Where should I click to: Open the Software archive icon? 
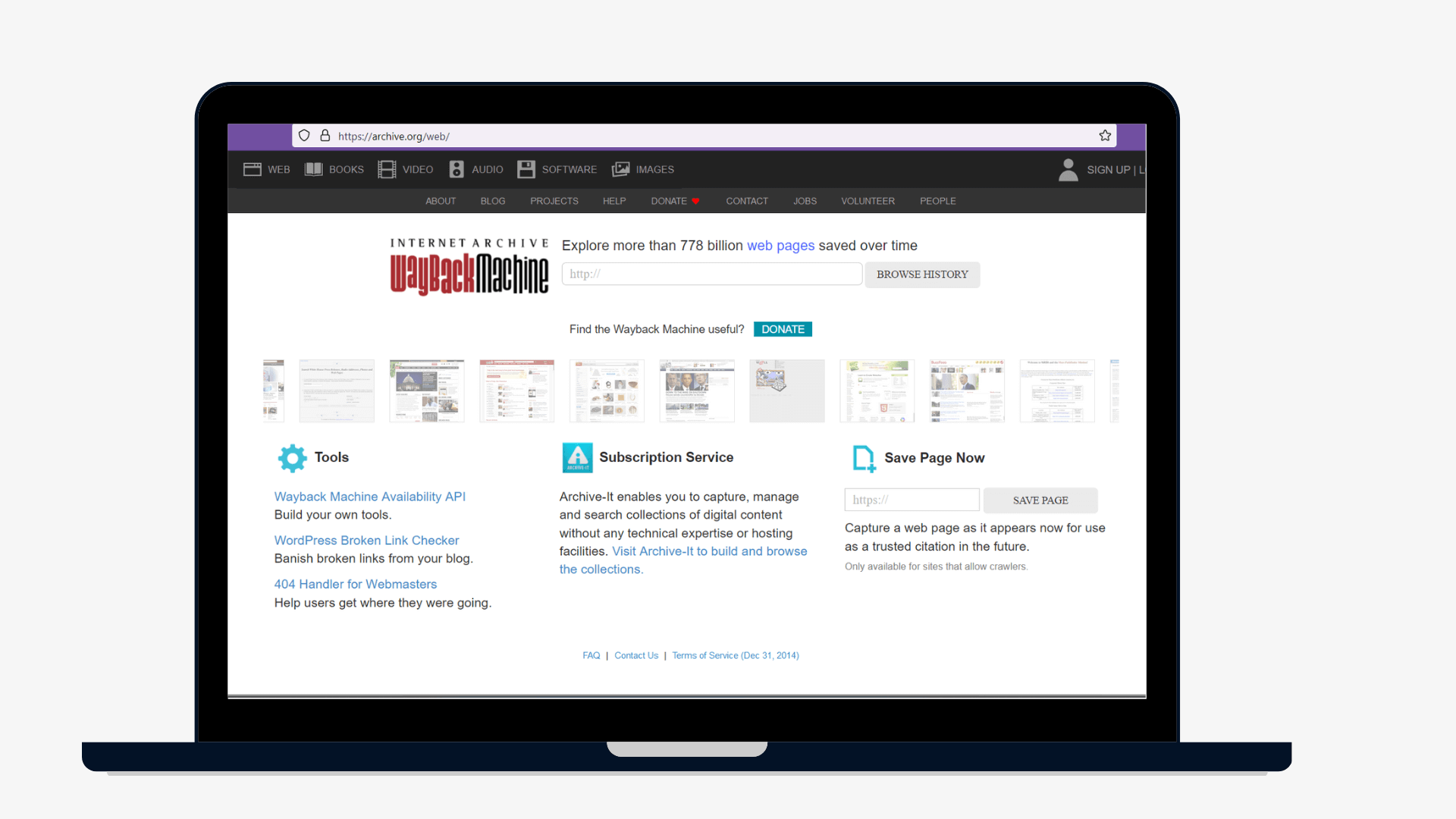click(526, 169)
